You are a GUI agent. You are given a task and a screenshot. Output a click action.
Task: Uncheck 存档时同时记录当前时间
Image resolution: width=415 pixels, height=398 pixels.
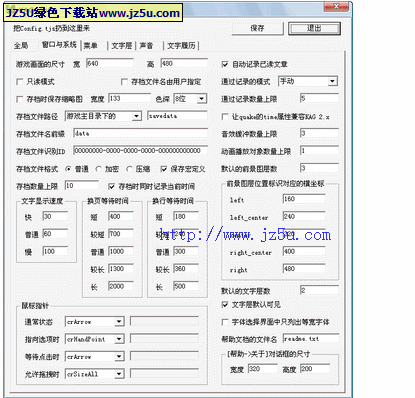112,186
